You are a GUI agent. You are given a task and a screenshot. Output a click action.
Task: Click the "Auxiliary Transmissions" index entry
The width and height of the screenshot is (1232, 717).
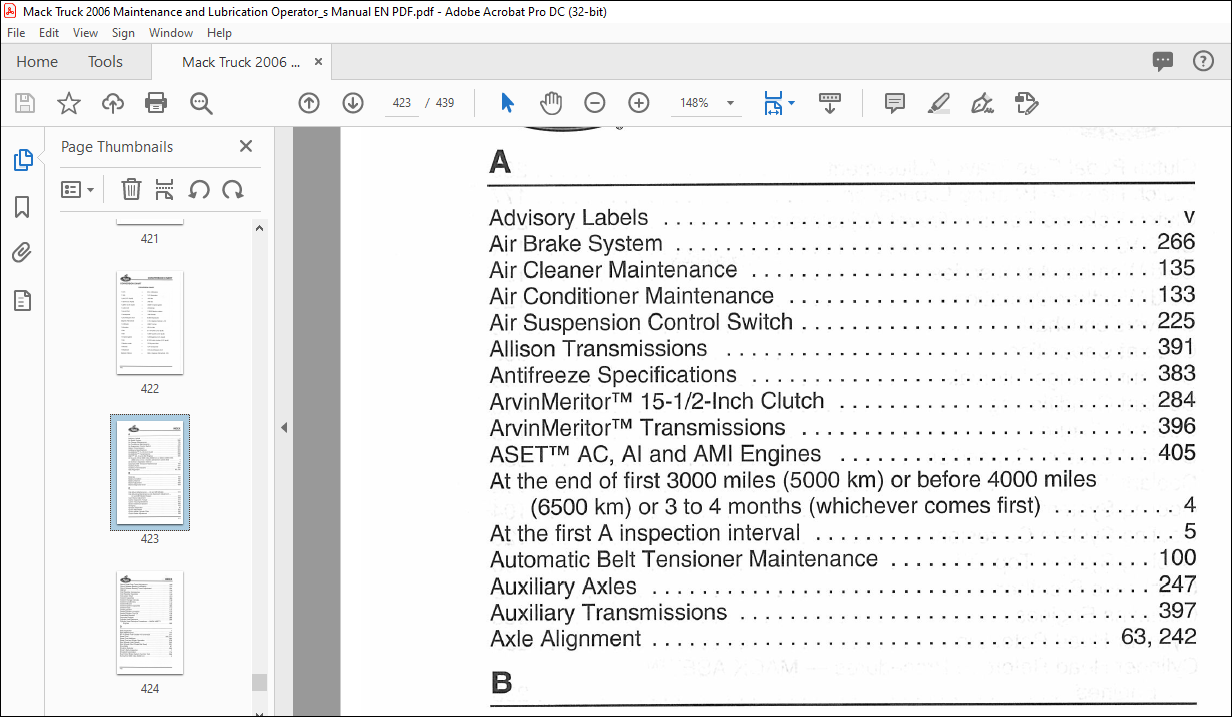pyautogui.click(x=608, y=612)
